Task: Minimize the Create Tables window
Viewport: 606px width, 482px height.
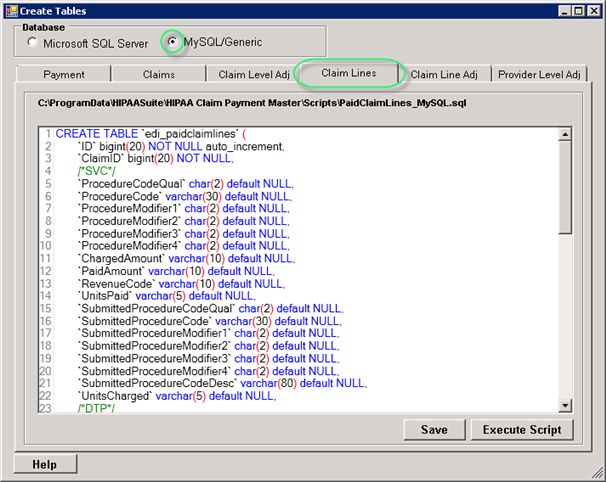Action: tap(553, 11)
